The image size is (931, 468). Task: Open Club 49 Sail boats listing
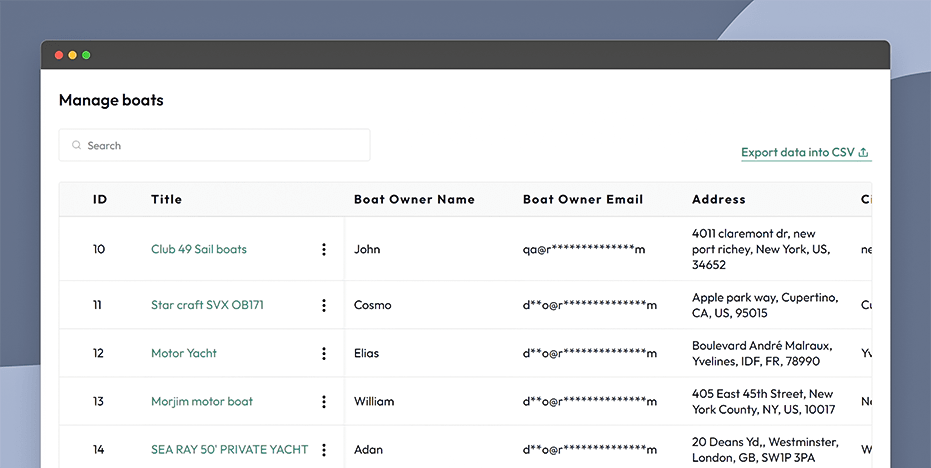199,249
